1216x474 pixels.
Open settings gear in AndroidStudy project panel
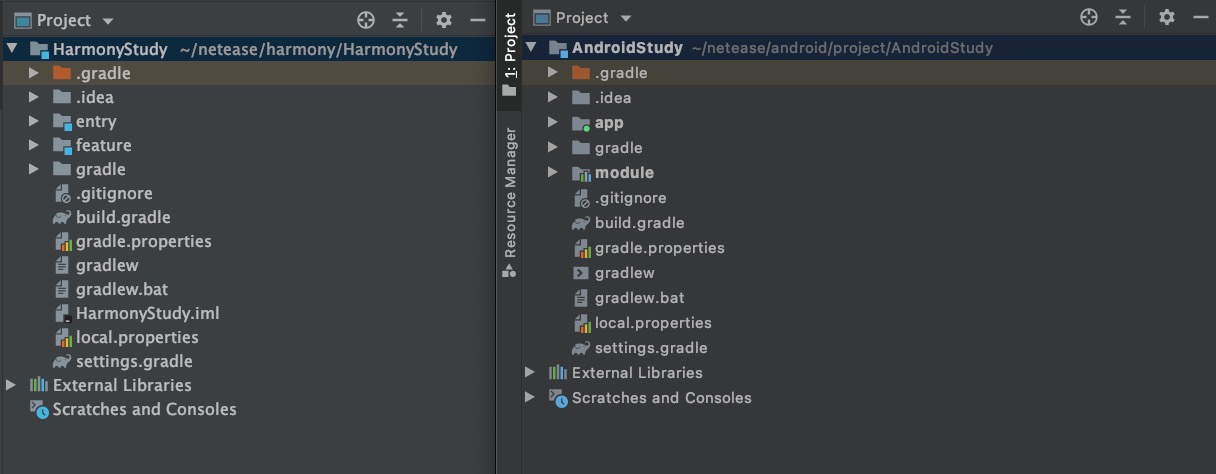(x=1166, y=17)
